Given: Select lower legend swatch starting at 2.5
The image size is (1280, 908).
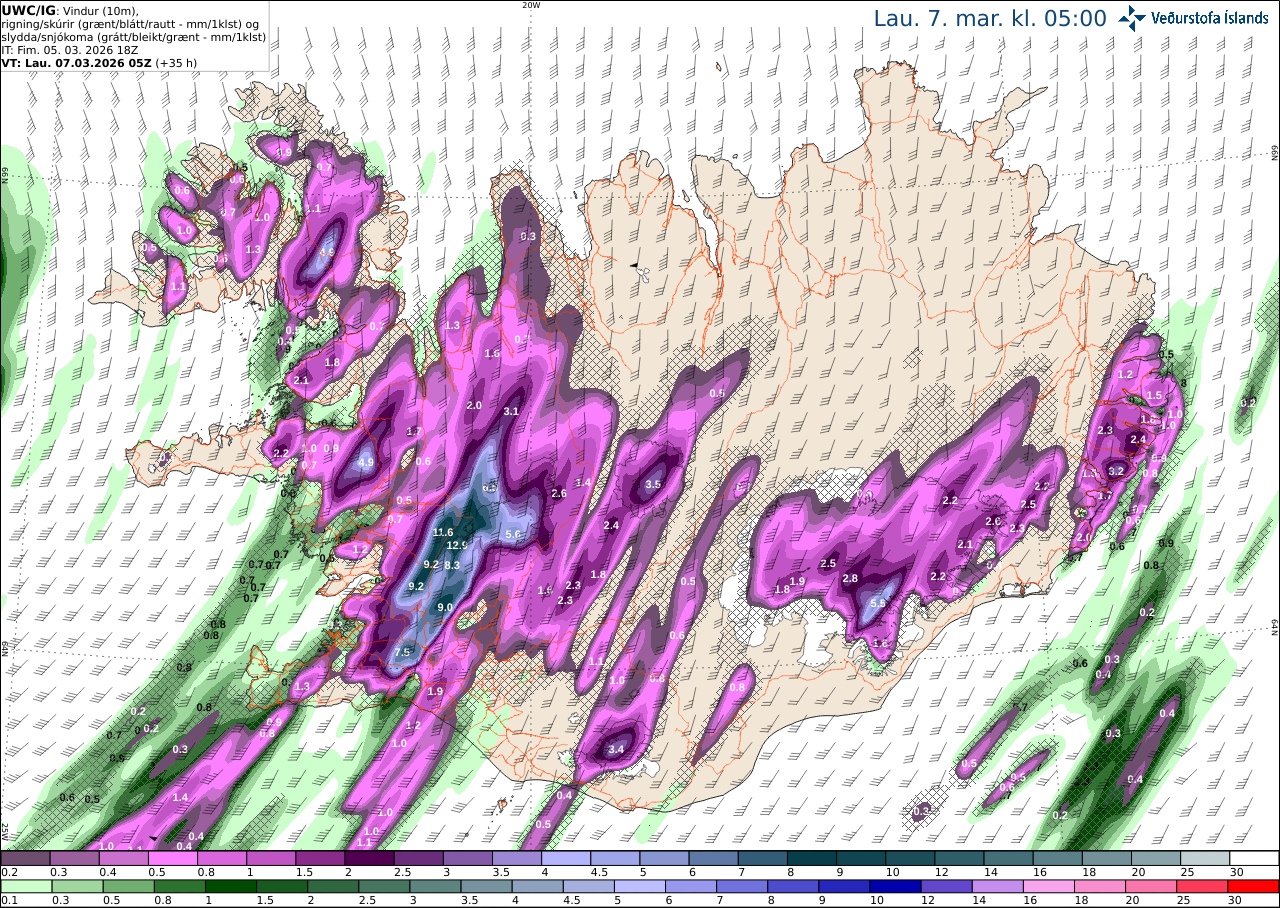Looking at the screenshot, I should point(384,886).
